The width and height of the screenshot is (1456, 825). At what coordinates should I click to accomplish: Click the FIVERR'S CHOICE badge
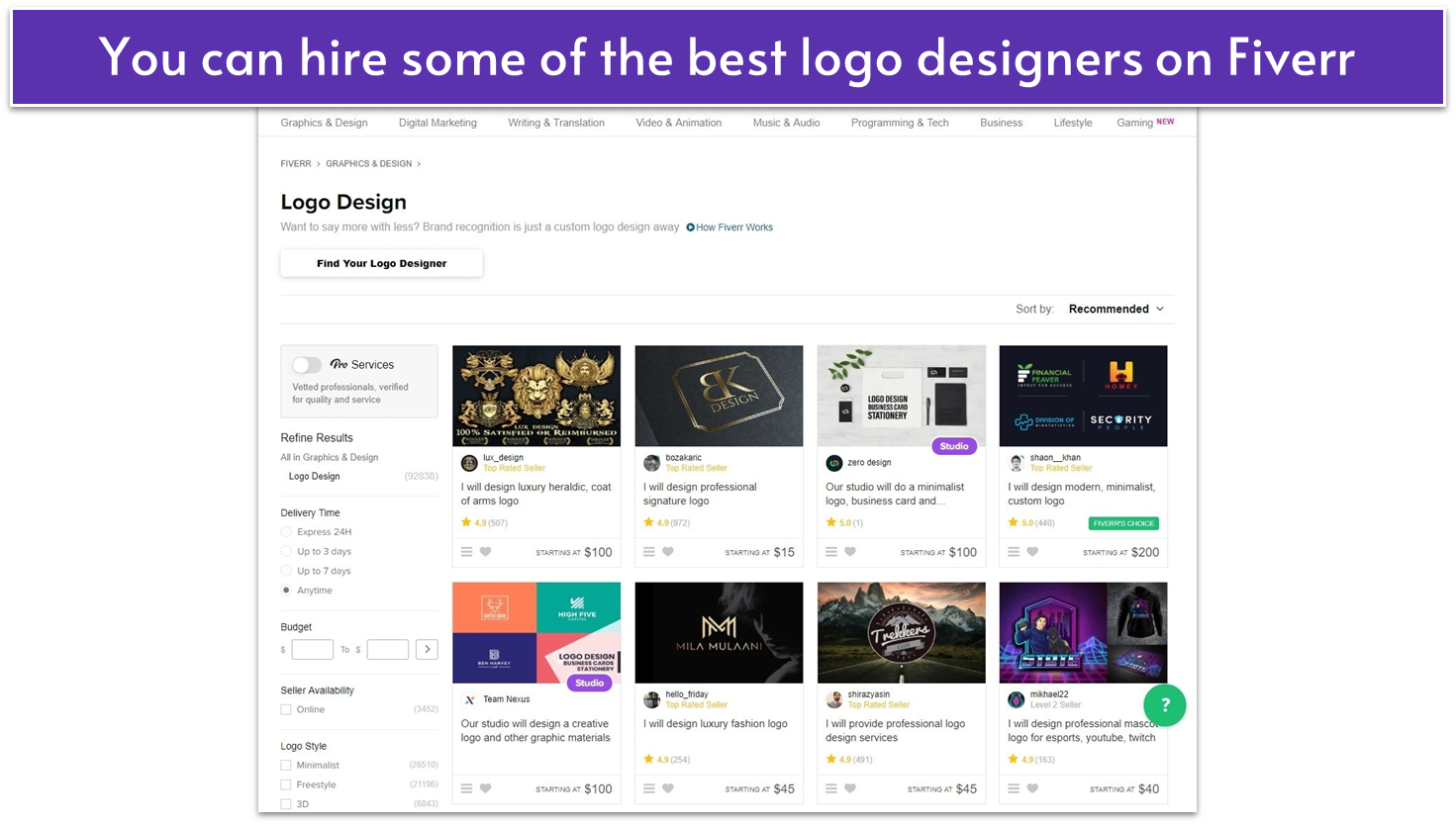tap(1123, 523)
